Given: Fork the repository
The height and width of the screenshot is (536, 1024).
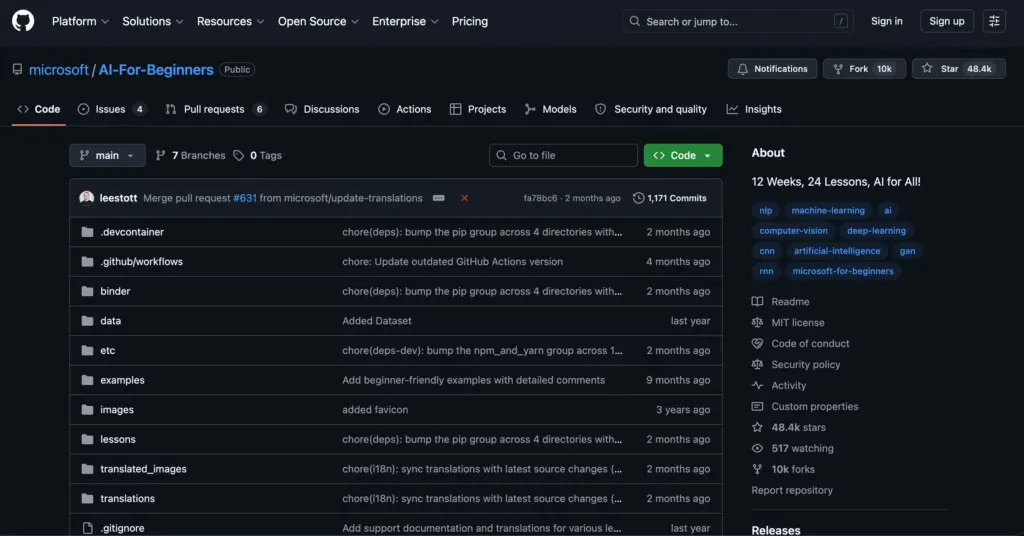Looking at the screenshot, I should 864,69.
